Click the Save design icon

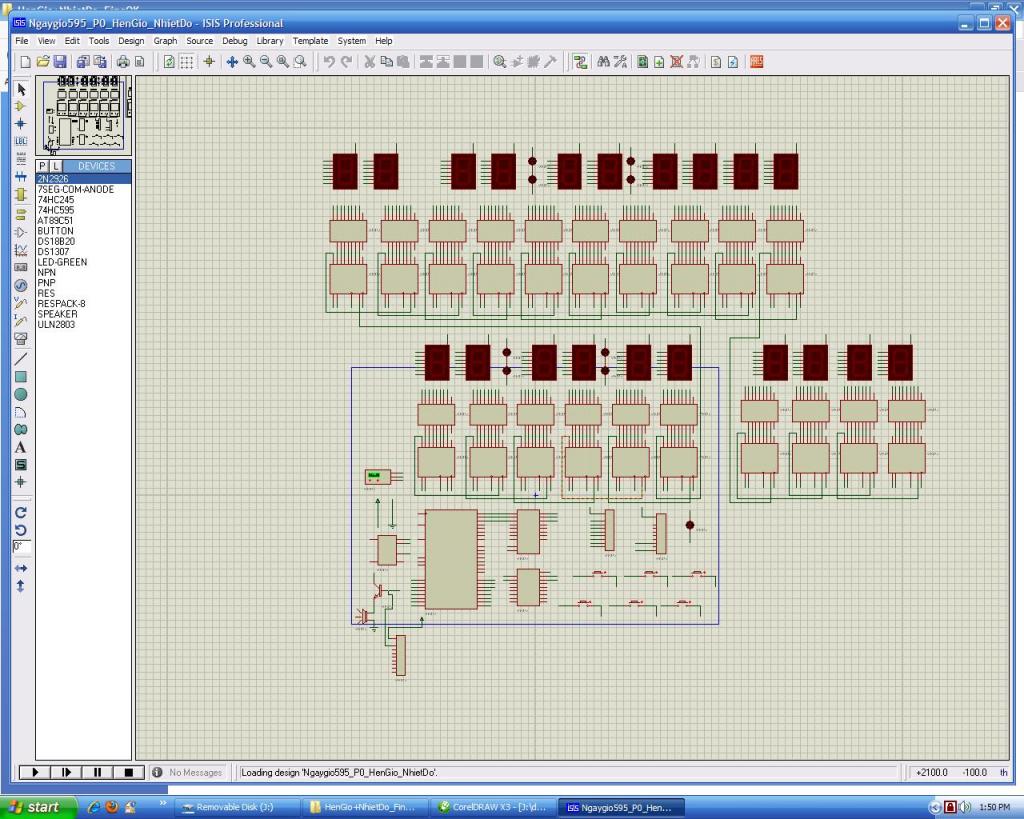pos(60,62)
